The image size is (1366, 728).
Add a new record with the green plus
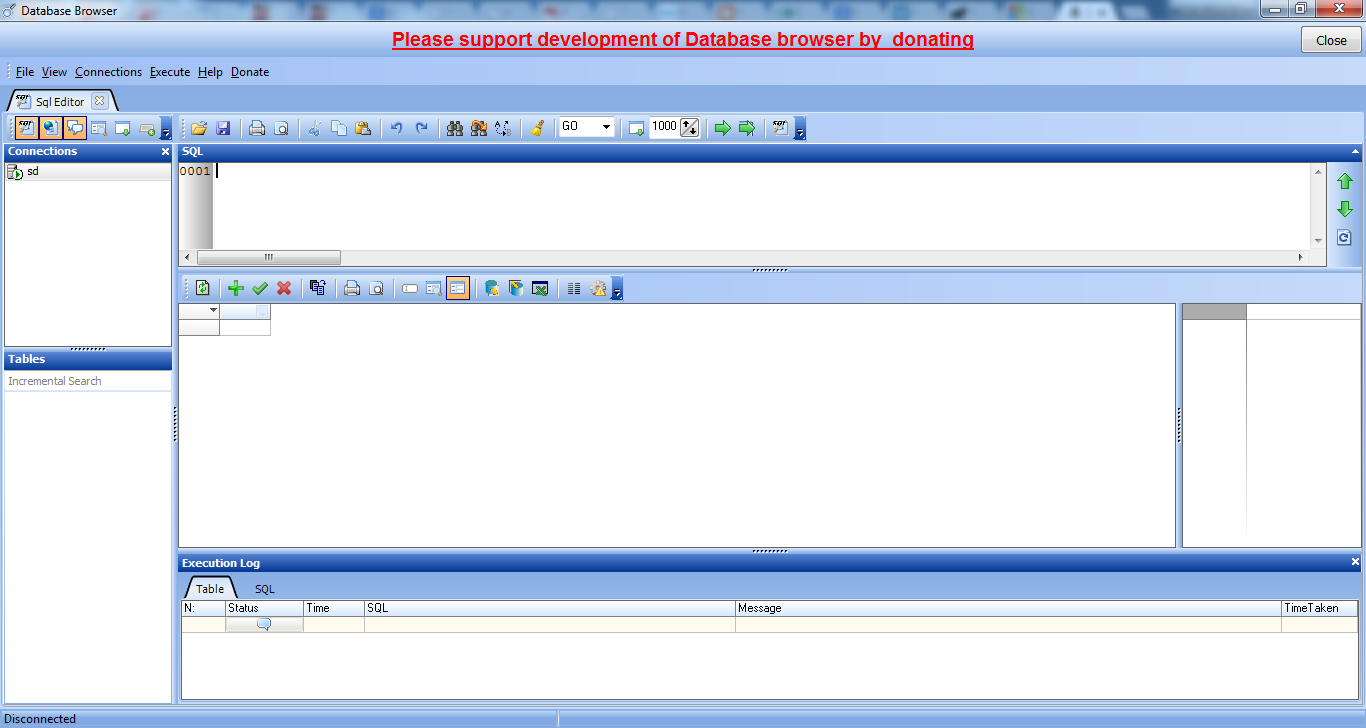[235, 288]
